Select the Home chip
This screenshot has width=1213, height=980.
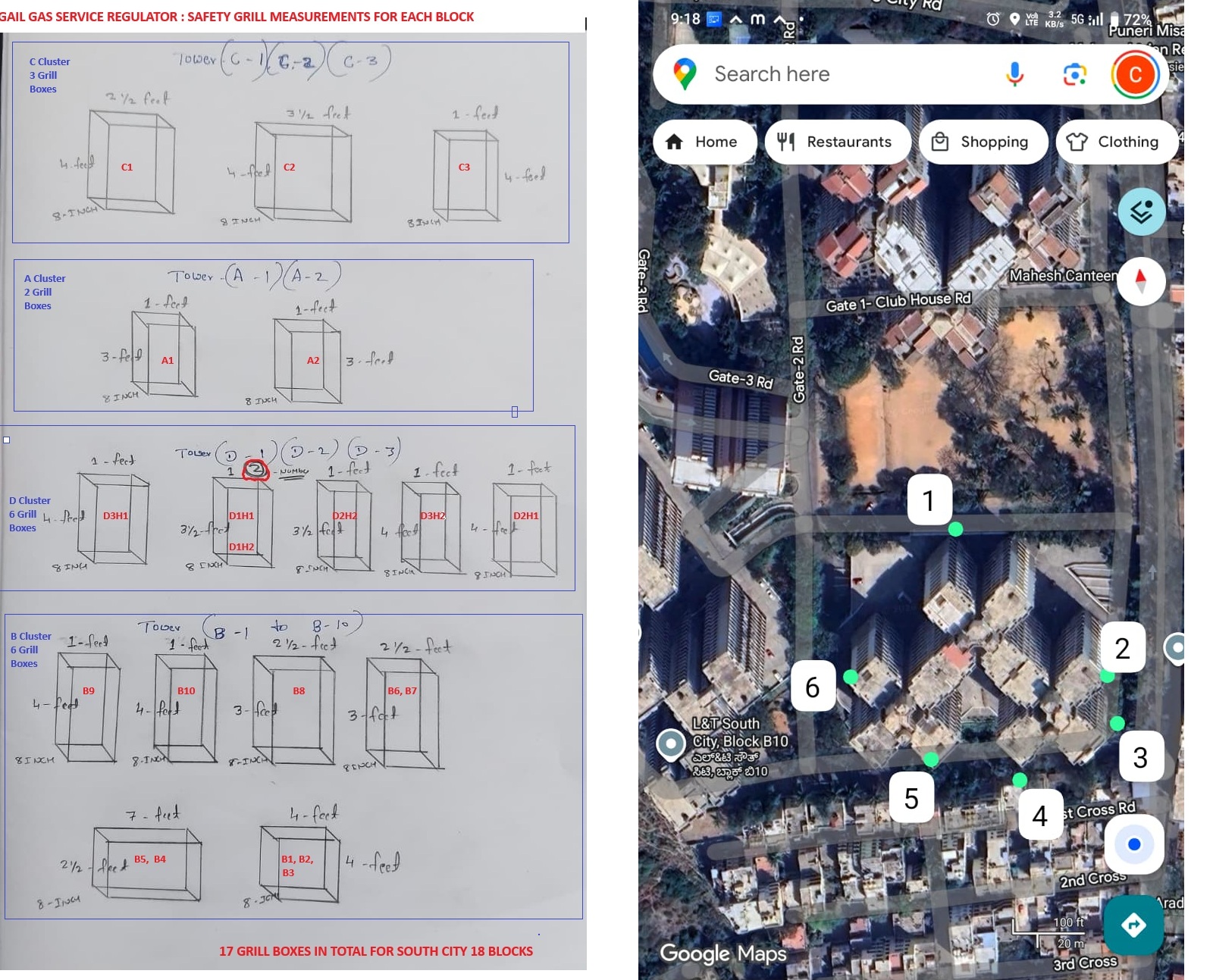[x=702, y=142]
